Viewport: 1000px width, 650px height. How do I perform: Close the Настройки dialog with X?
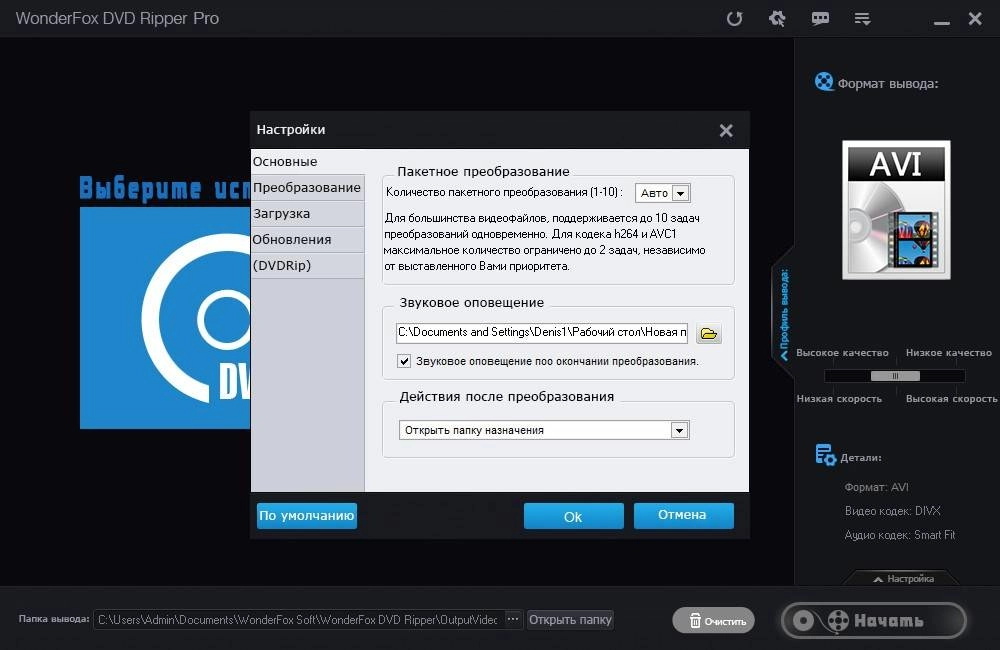tap(726, 131)
